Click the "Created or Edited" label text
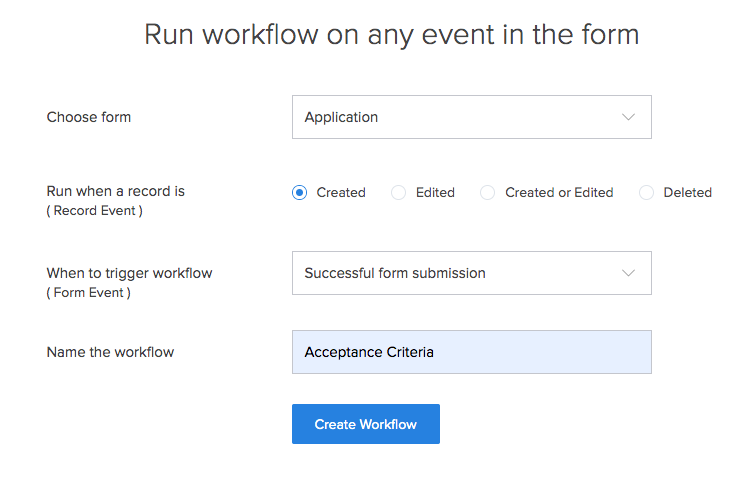 (x=559, y=193)
